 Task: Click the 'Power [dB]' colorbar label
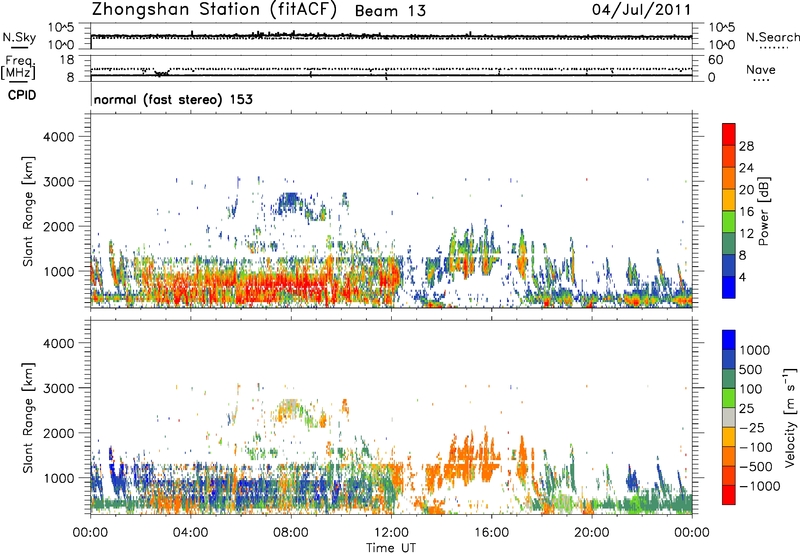coord(763,211)
